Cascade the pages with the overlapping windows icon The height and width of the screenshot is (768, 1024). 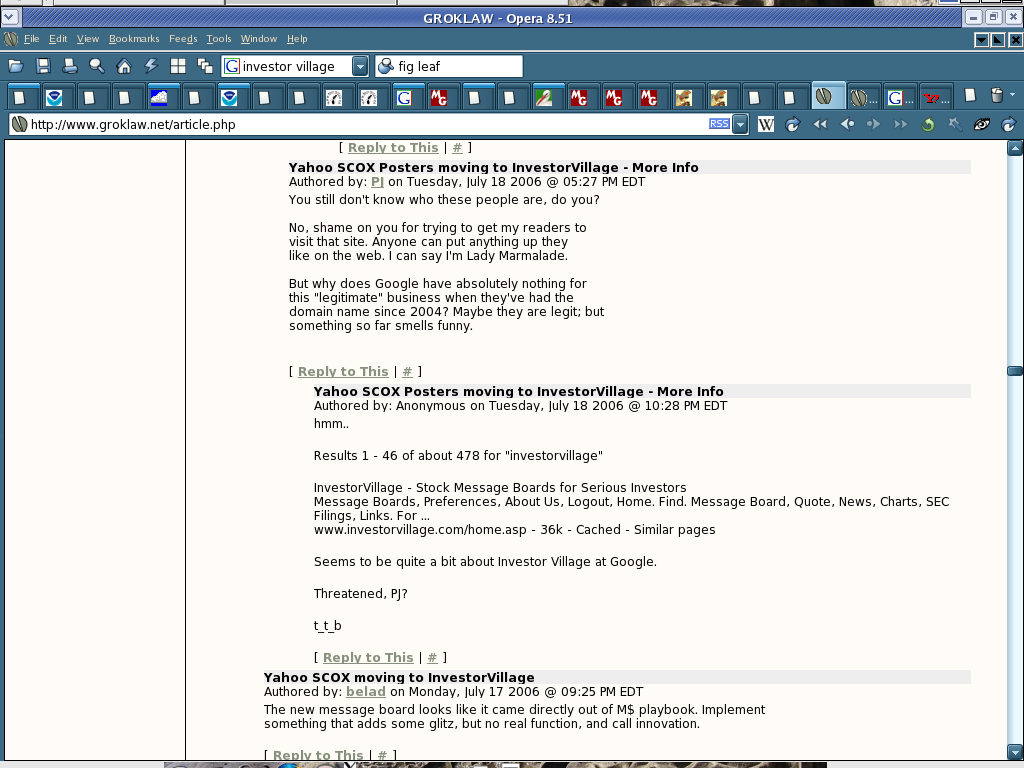click(205, 66)
